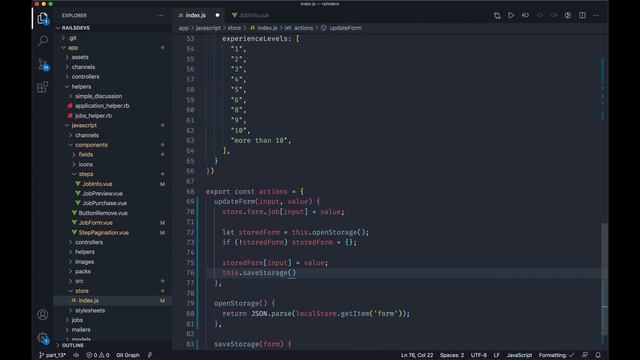Click the Formatting status item
This screenshot has height=360, width=640.
click(x=556, y=355)
